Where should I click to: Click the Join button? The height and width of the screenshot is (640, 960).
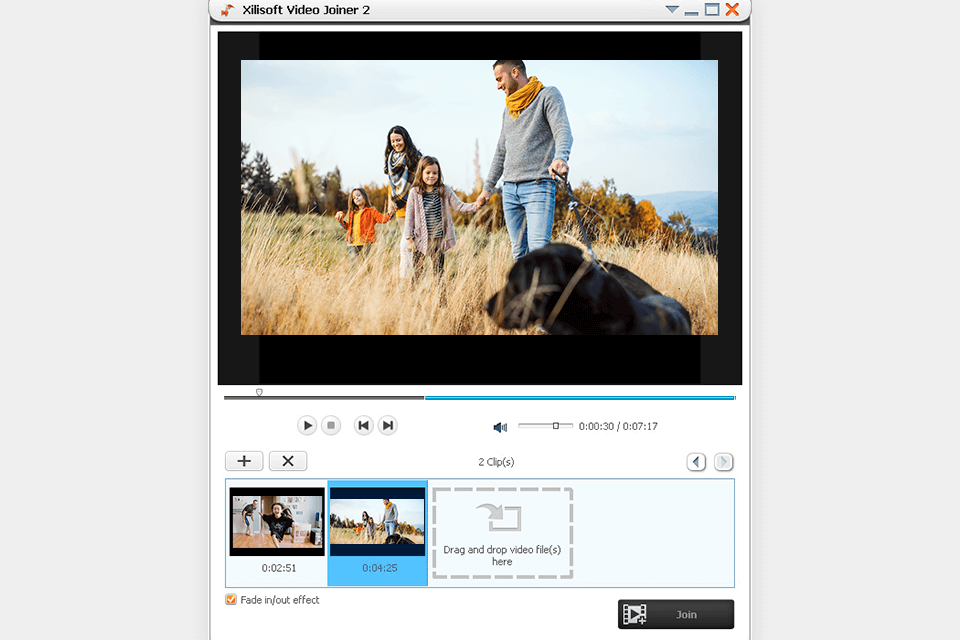[x=676, y=614]
